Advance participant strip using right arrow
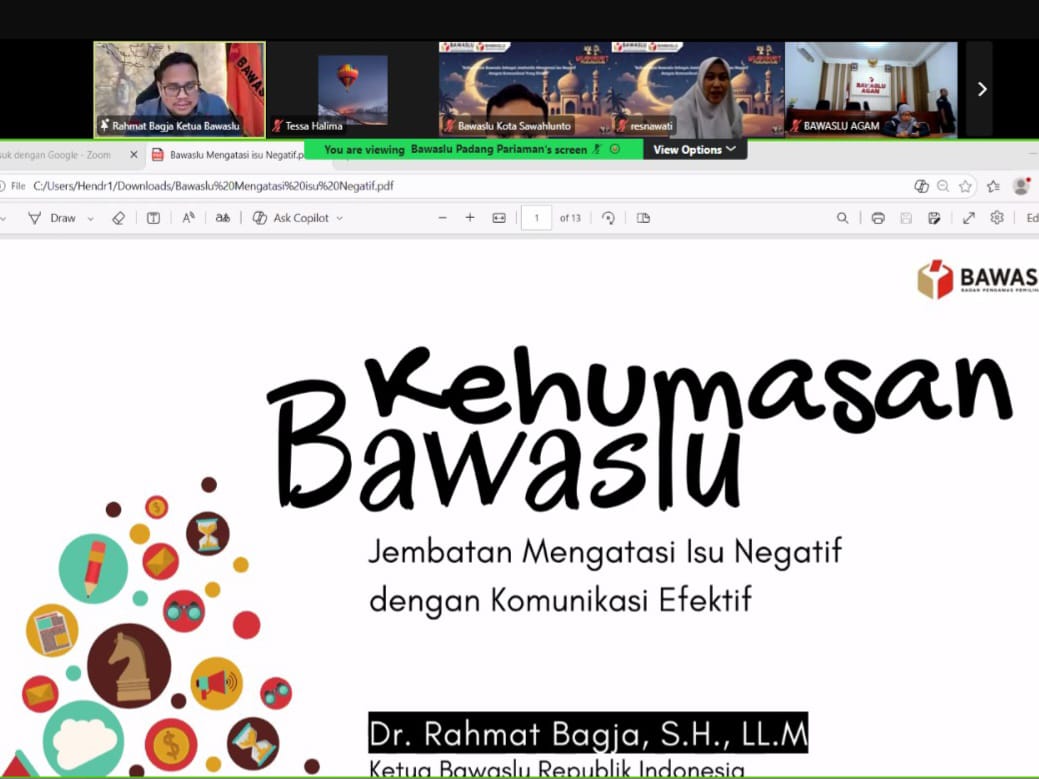Image resolution: width=1039 pixels, height=779 pixels. point(982,88)
